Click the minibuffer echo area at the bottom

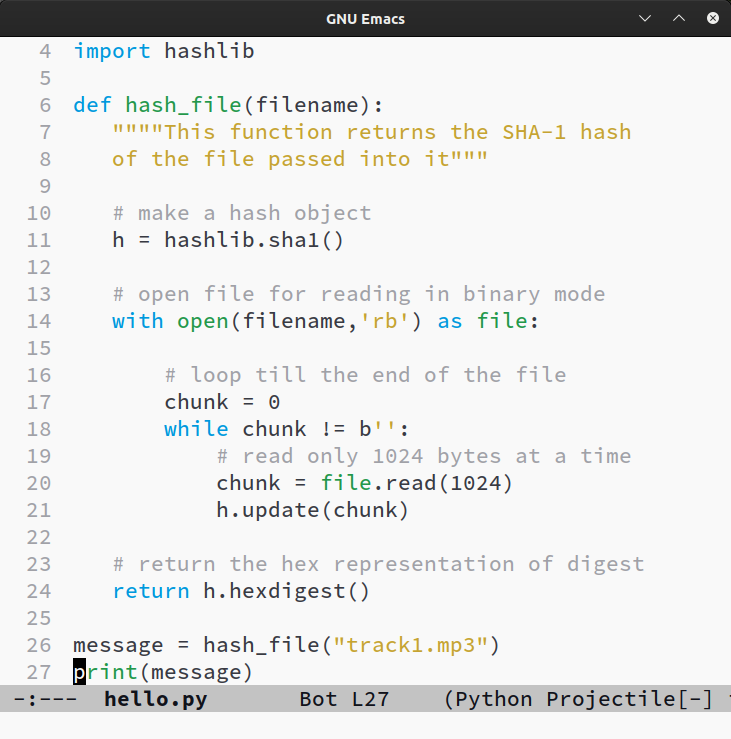tap(365, 725)
